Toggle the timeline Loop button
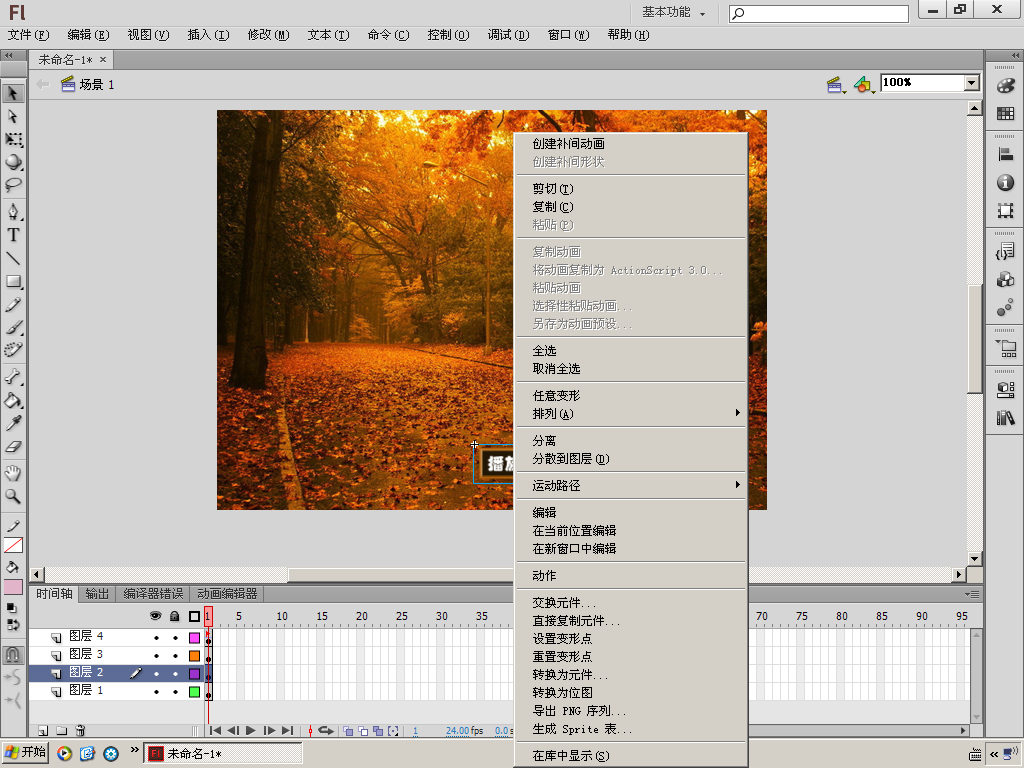The width and height of the screenshot is (1024, 768). pos(326,731)
